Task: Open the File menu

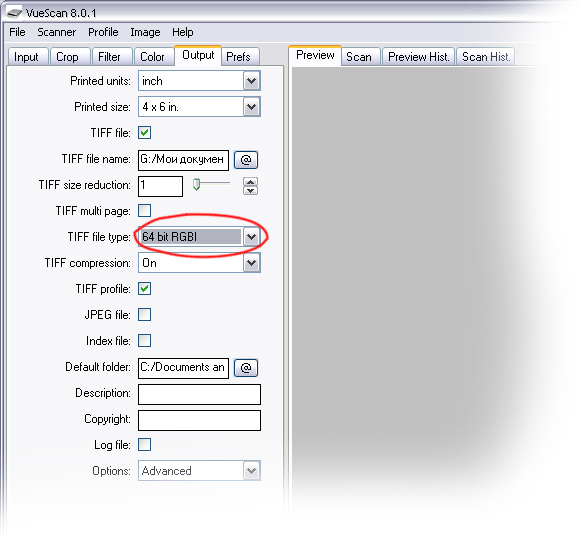Action: 17,32
